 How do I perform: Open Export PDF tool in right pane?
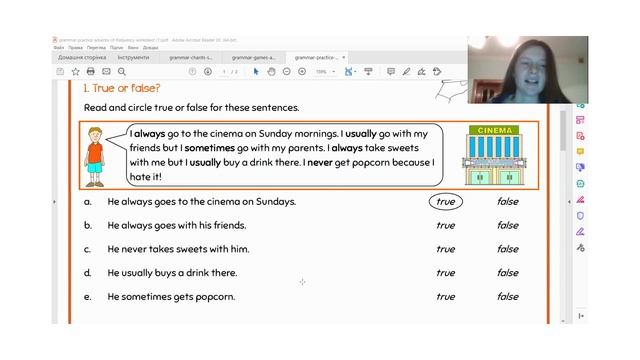[x=580, y=136]
